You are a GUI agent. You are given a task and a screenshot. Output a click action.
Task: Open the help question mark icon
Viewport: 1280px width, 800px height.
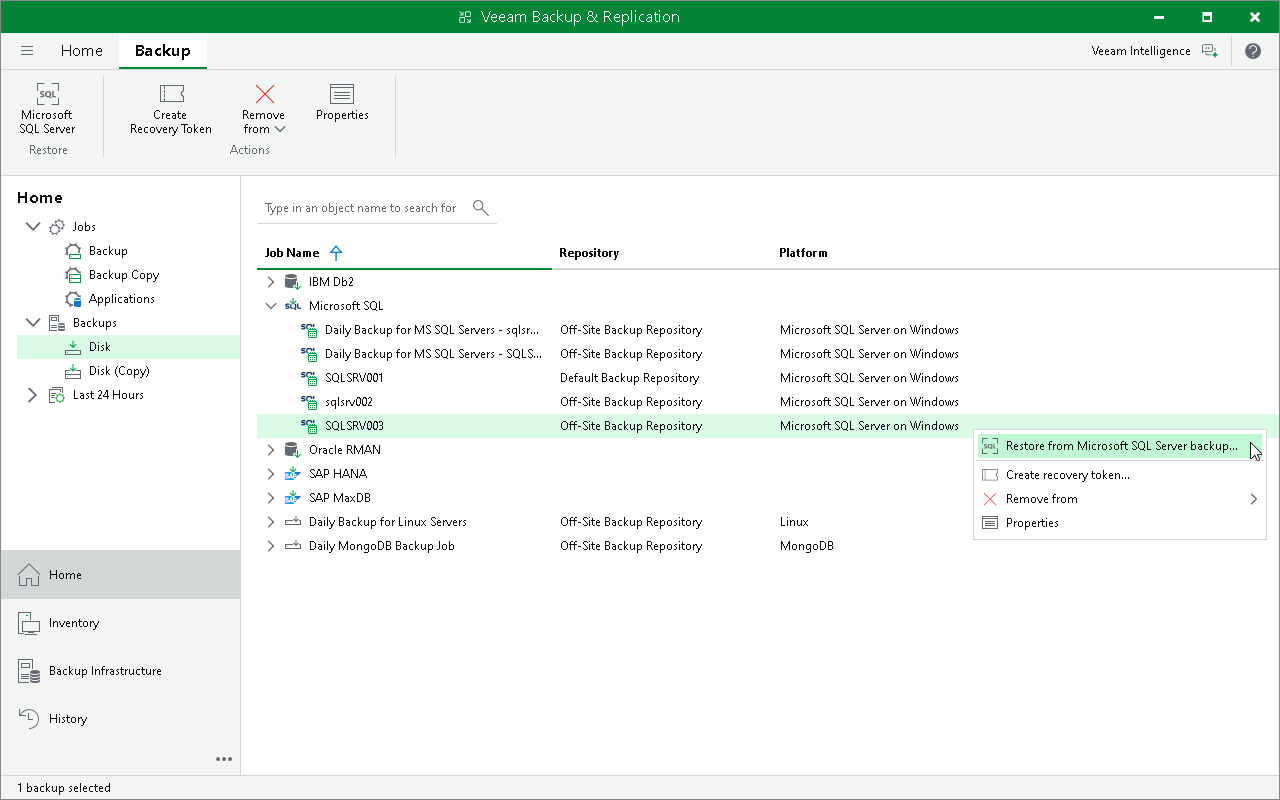[x=1253, y=51]
